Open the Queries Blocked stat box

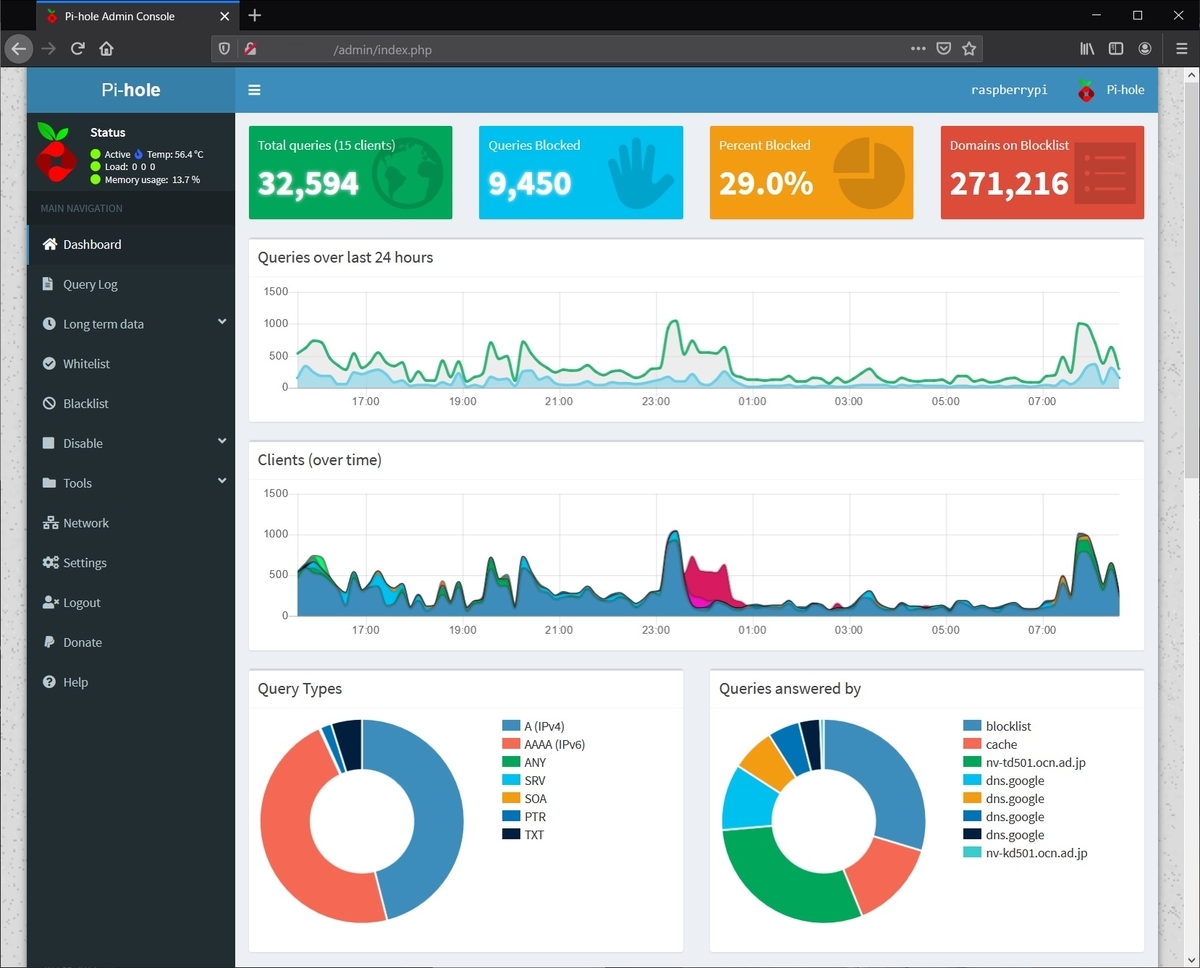pyautogui.click(x=581, y=172)
